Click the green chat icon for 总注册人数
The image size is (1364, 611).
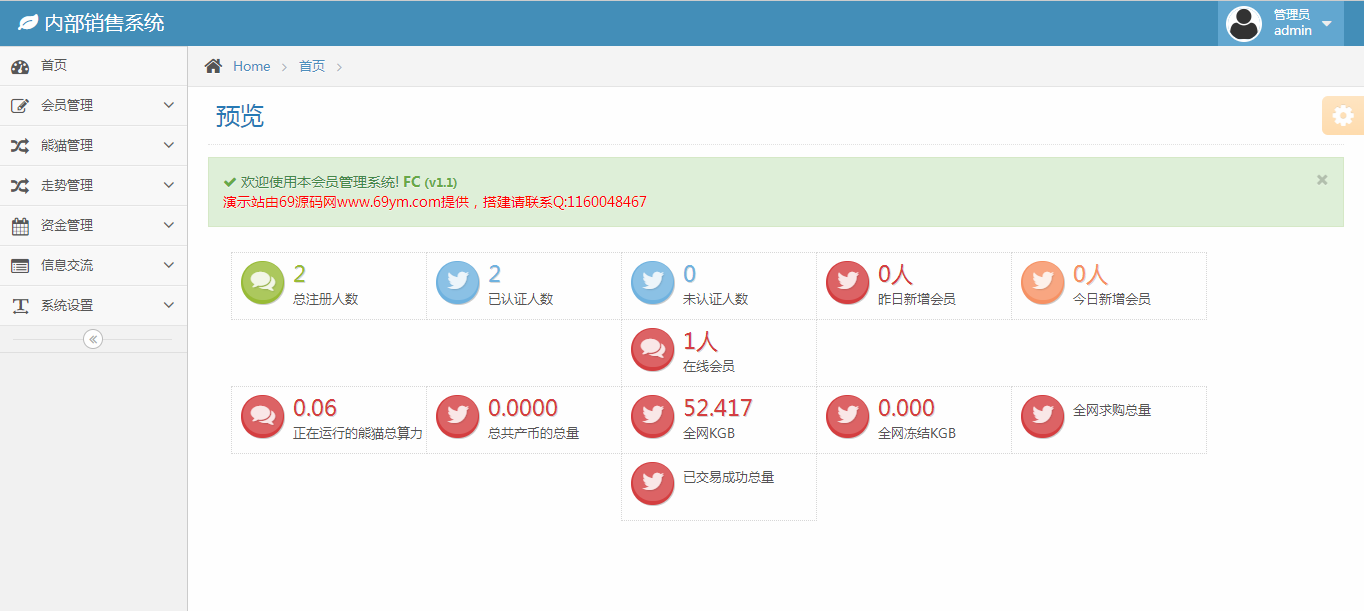point(263,283)
